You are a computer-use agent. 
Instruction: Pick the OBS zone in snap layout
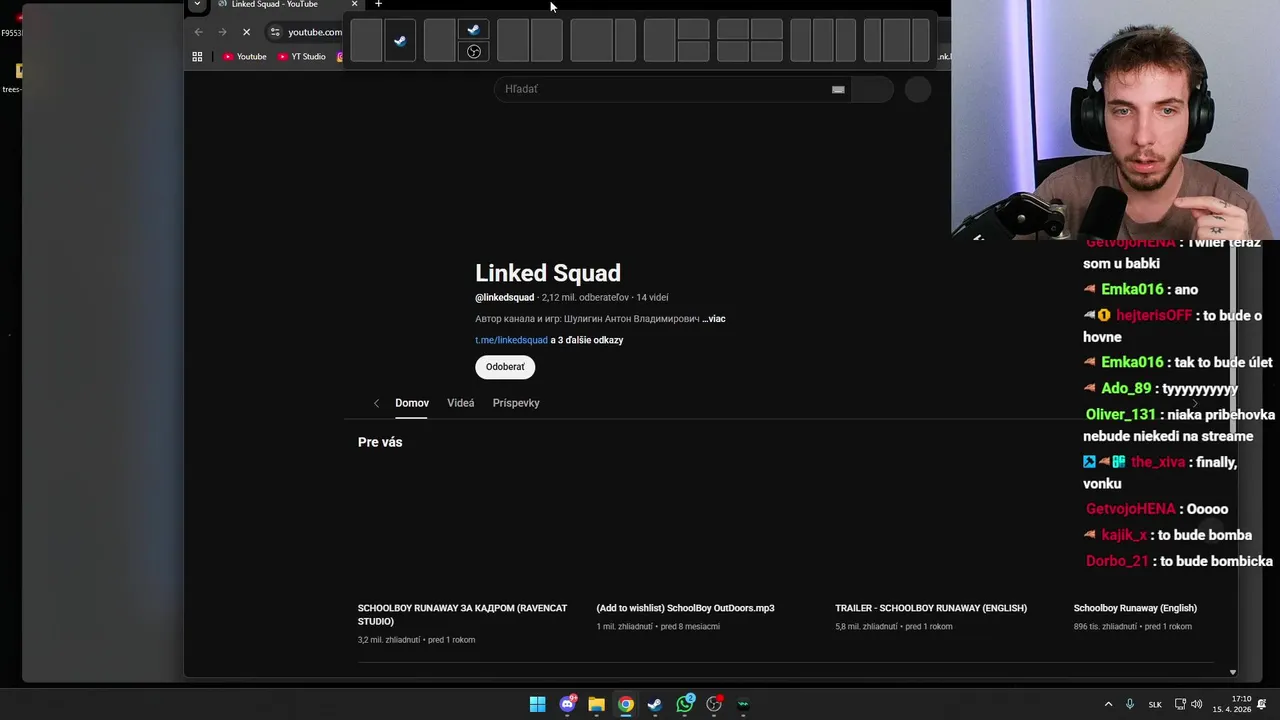(474, 52)
